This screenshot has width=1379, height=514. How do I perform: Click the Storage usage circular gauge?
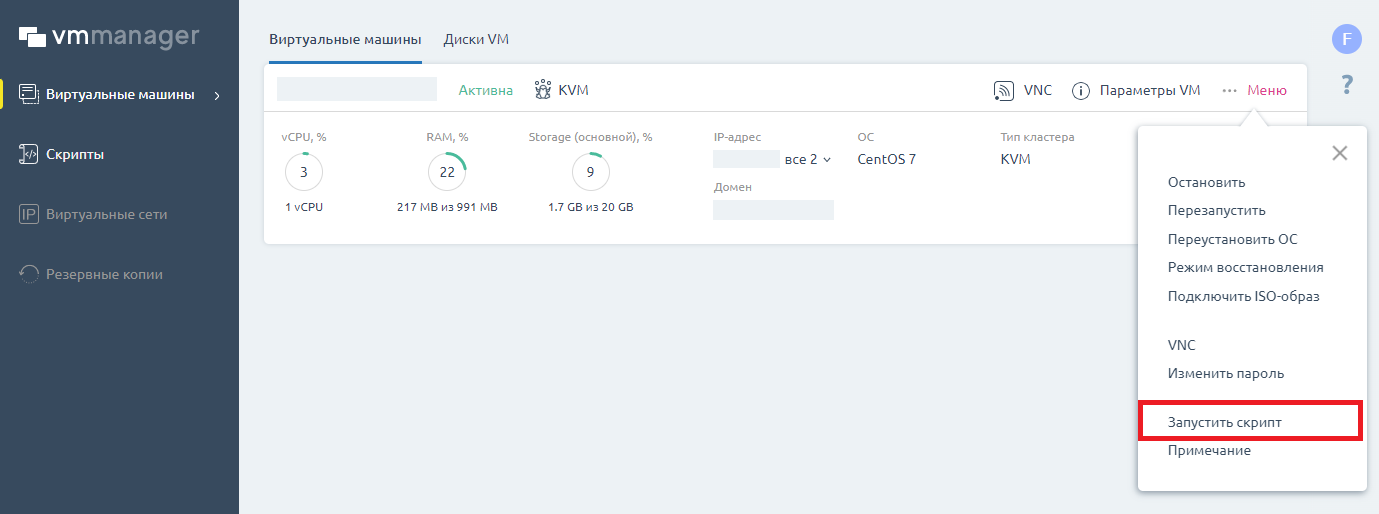point(590,173)
